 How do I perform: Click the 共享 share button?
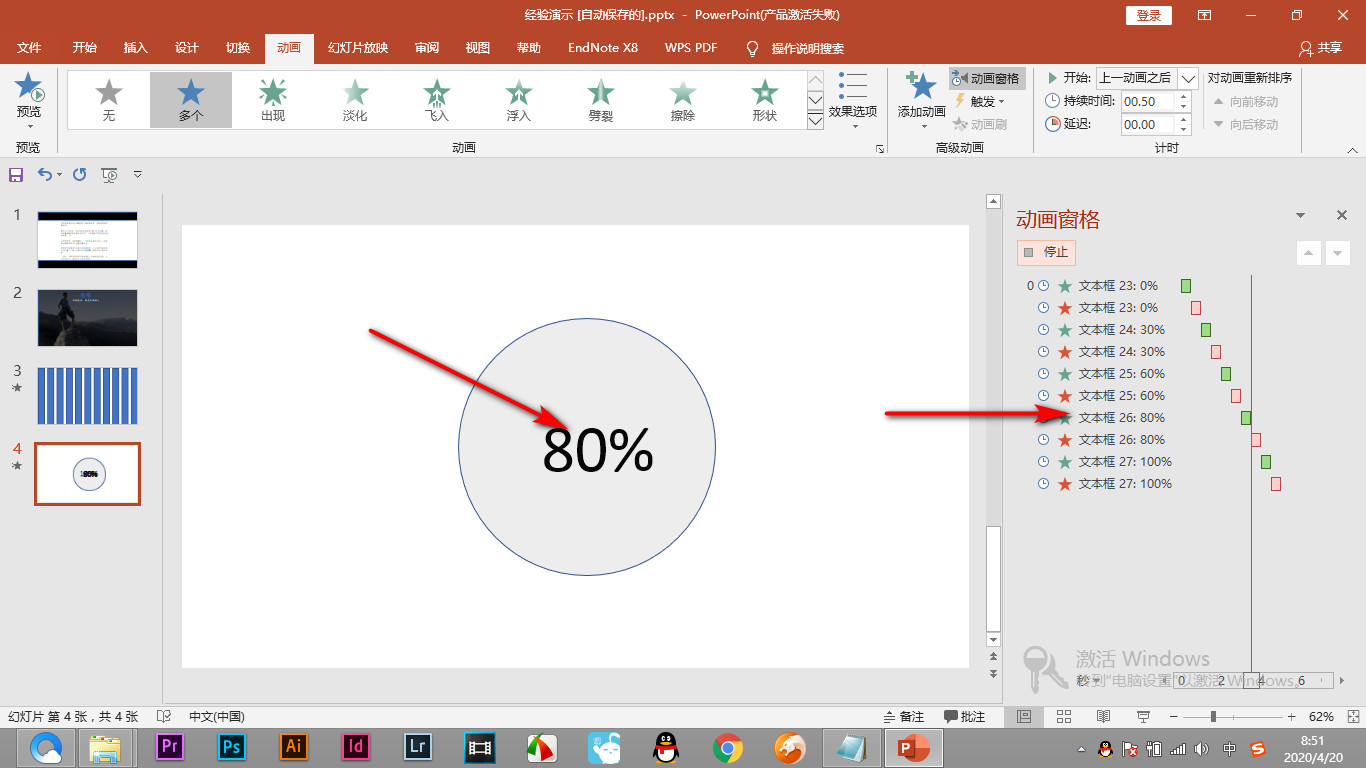[1320, 48]
